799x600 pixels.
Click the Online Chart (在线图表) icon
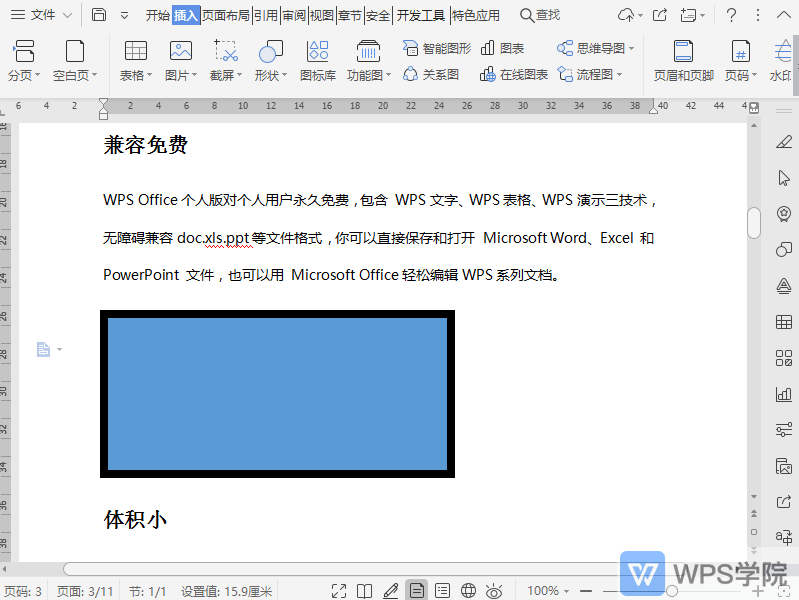click(x=514, y=74)
